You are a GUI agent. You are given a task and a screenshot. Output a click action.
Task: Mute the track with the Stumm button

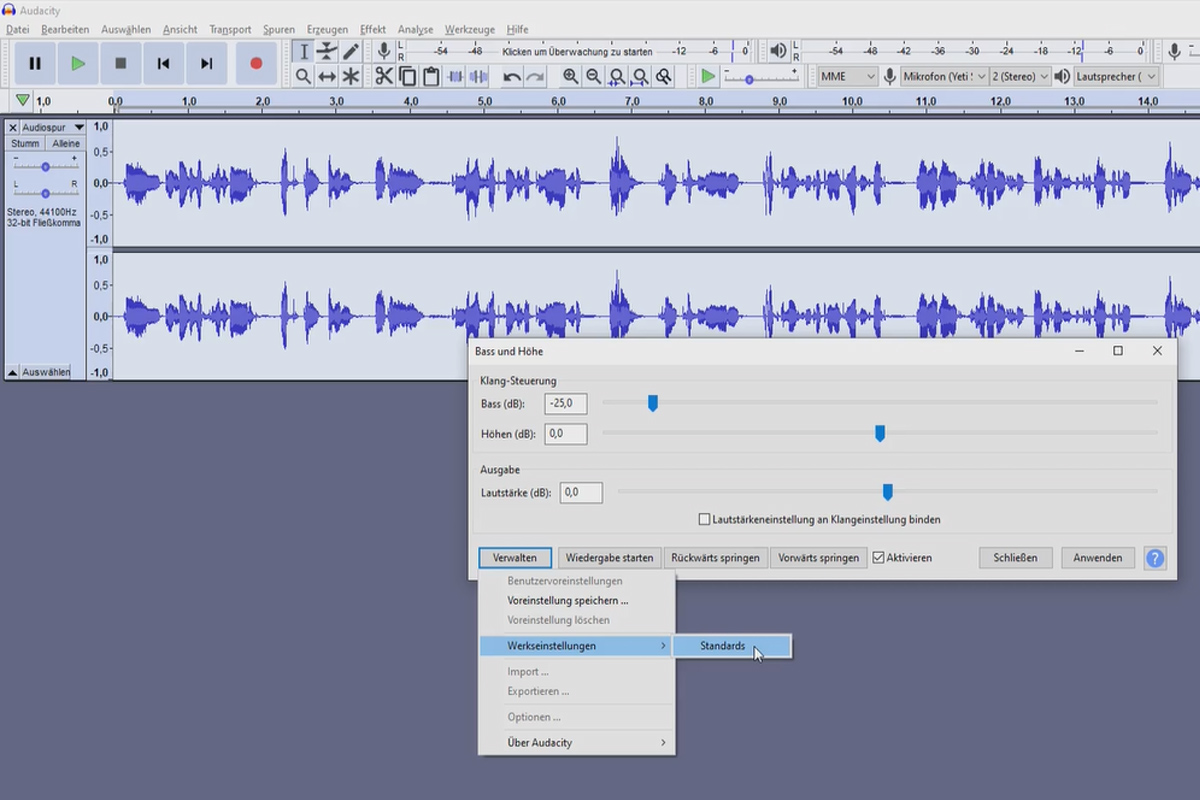click(x=25, y=144)
